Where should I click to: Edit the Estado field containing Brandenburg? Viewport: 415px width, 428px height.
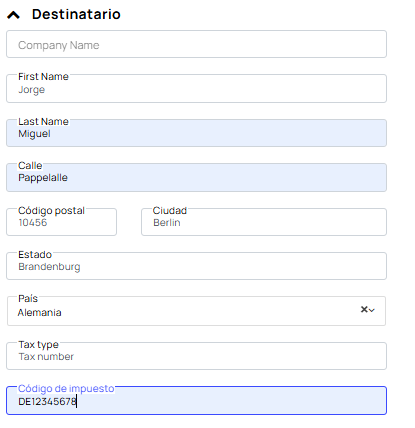196,266
